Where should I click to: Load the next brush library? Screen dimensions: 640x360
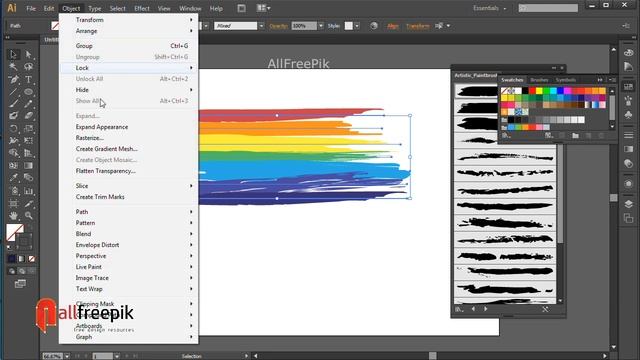click(x=486, y=309)
